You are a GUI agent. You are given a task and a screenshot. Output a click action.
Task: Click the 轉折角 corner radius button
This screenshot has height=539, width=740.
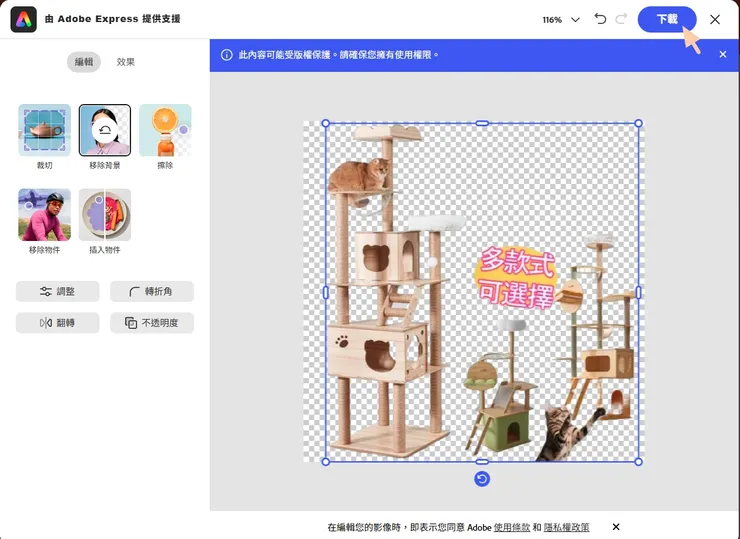[x=152, y=291]
